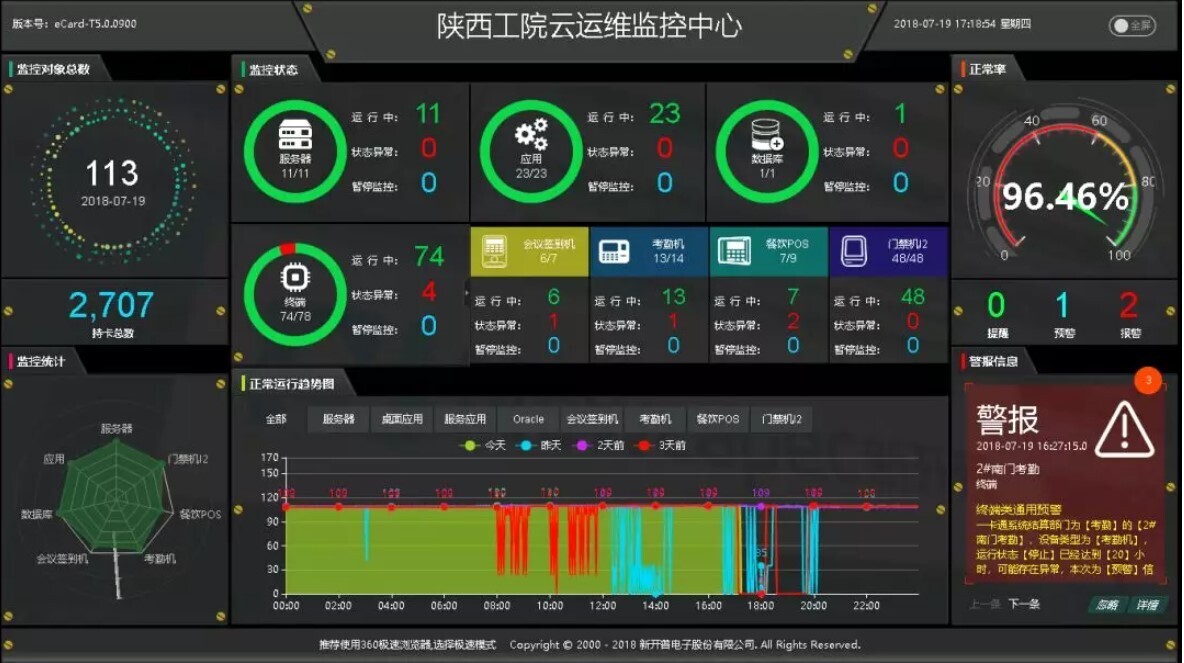This screenshot has height=663, width=1184.
Task: Open the 终端 chip icon status circle
Action: 294,276
